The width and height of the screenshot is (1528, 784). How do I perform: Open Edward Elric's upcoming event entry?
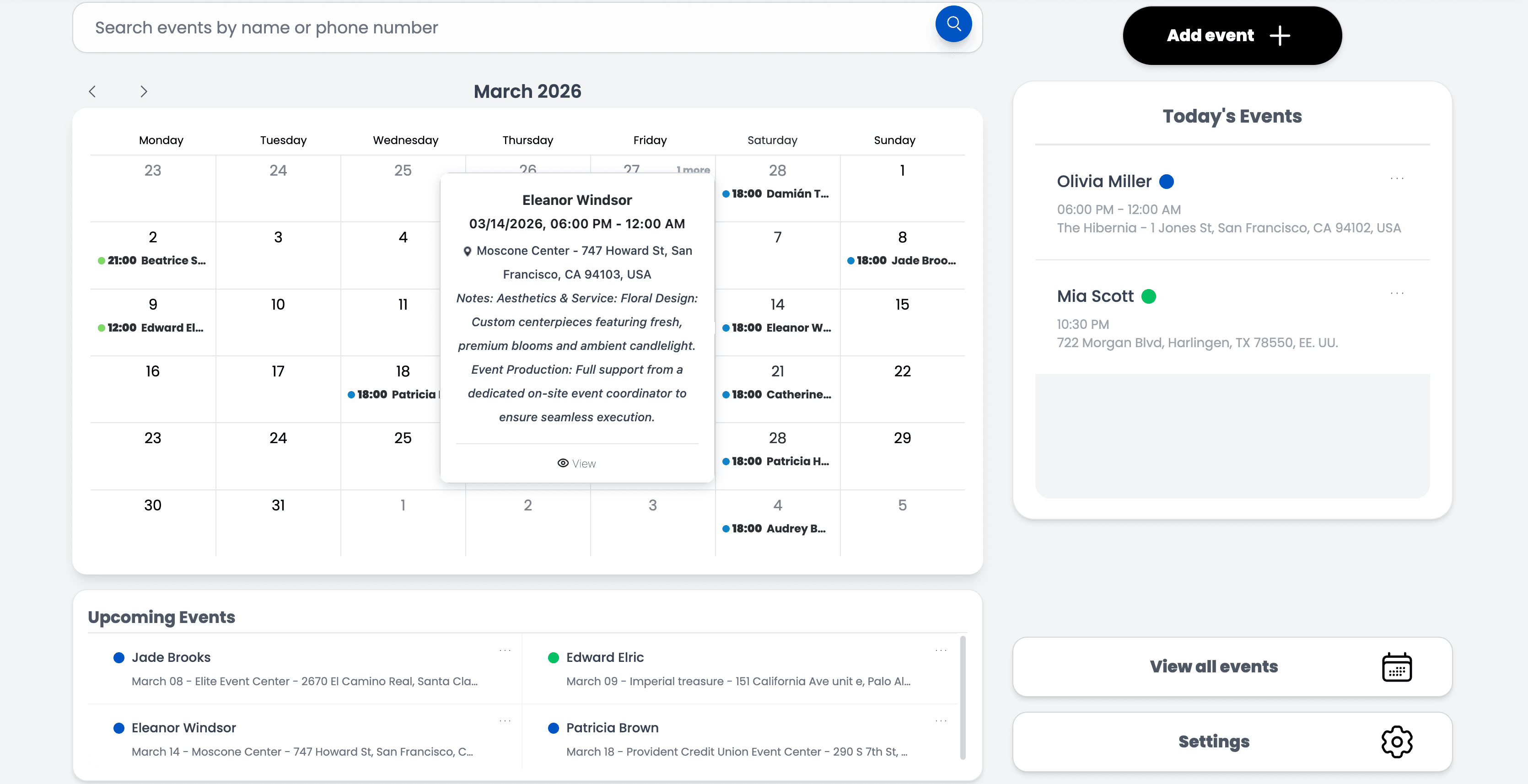604,657
